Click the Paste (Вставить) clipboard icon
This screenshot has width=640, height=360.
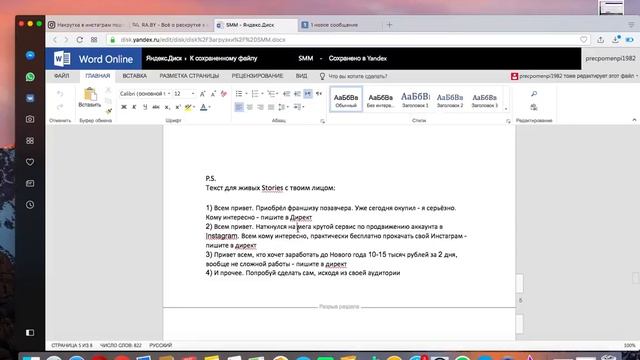coord(90,94)
